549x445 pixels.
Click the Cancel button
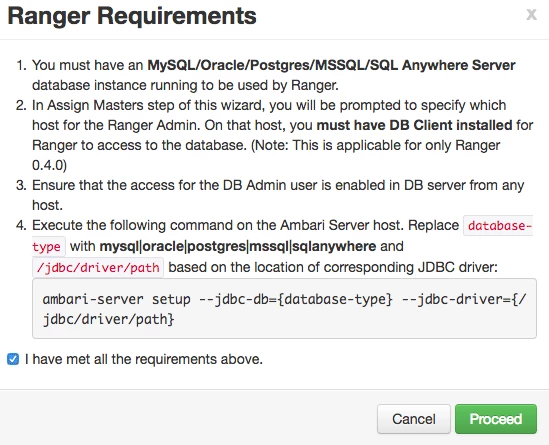pyautogui.click(x=414, y=419)
